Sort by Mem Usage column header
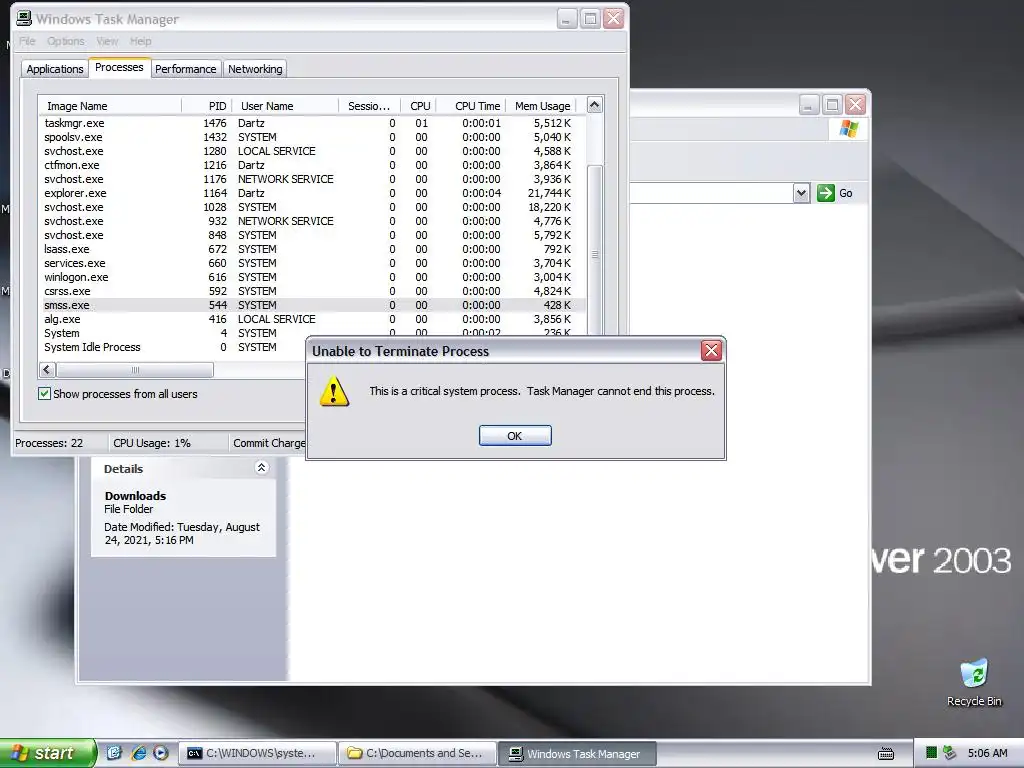This screenshot has width=1024, height=768. [541, 106]
